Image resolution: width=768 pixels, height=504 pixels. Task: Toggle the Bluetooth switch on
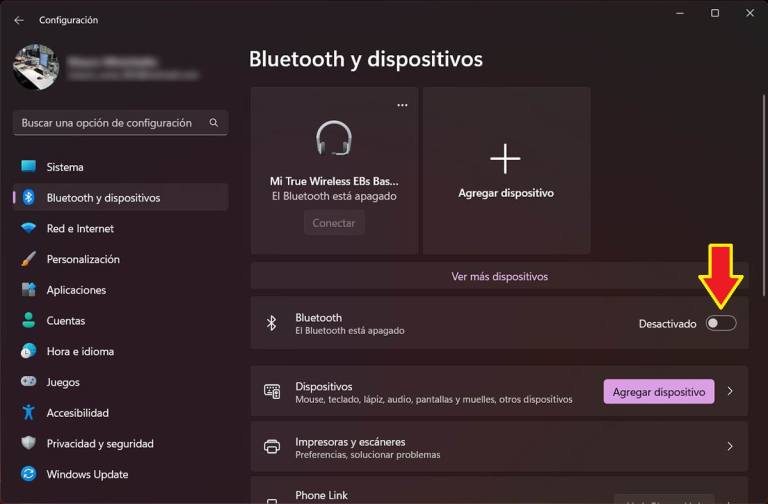pyautogui.click(x=720, y=323)
